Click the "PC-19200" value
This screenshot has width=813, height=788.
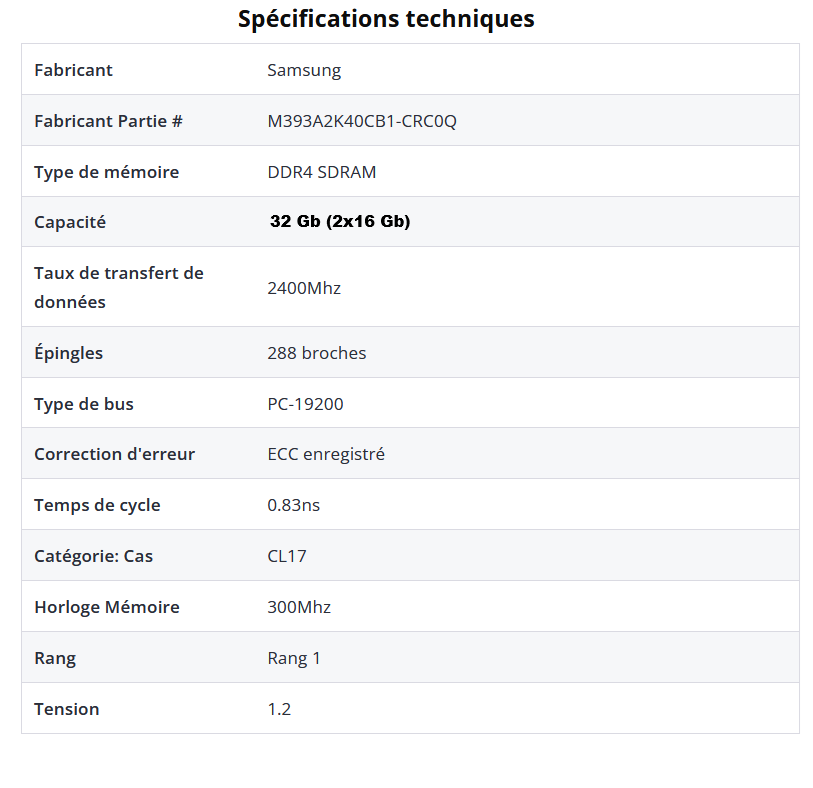(305, 404)
